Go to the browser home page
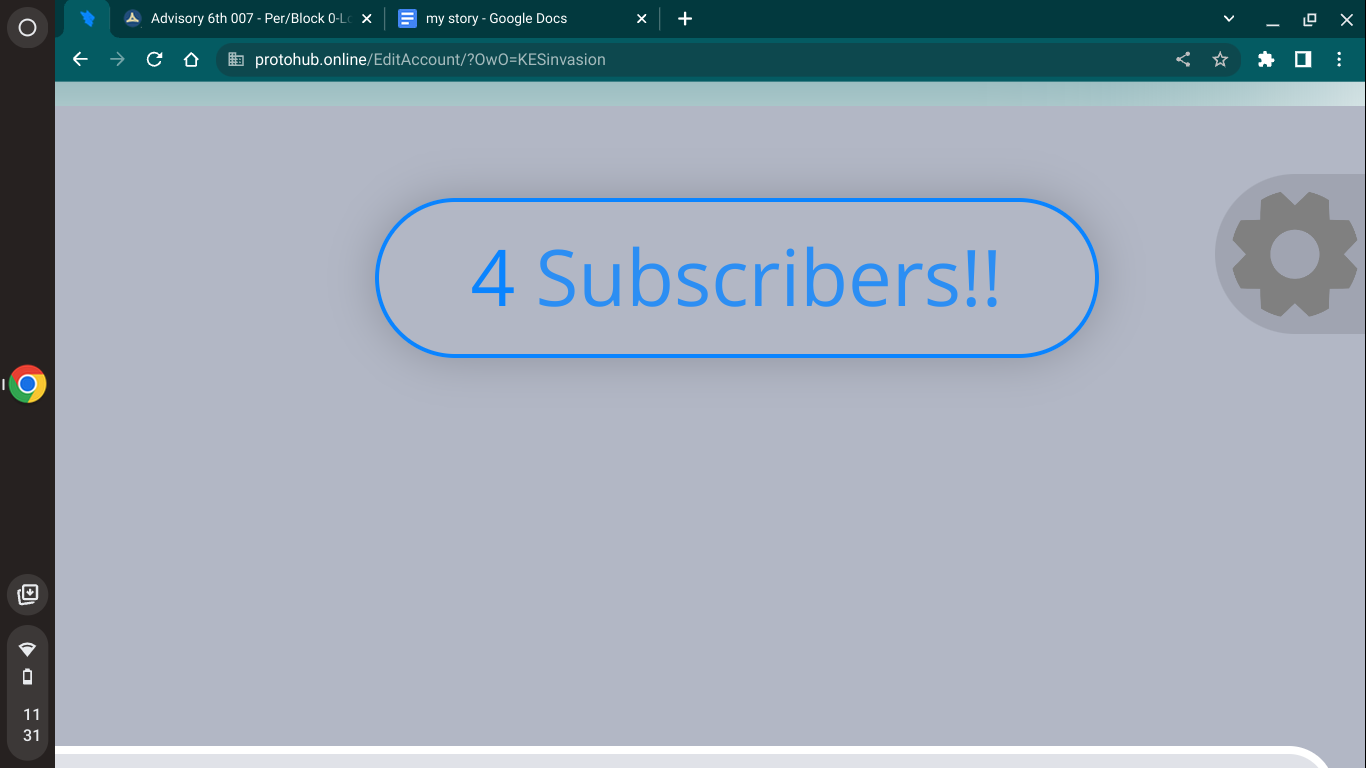Image resolution: width=1366 pixels, height=768 pixels. [191, 59]
